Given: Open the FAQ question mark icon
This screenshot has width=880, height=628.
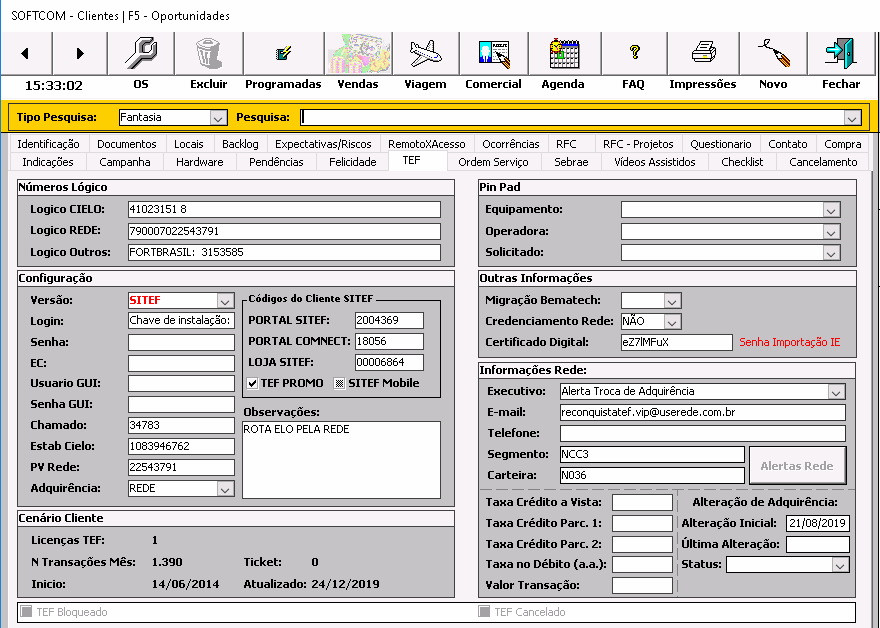Looking at the screenshot, I should tap(633, 52).
